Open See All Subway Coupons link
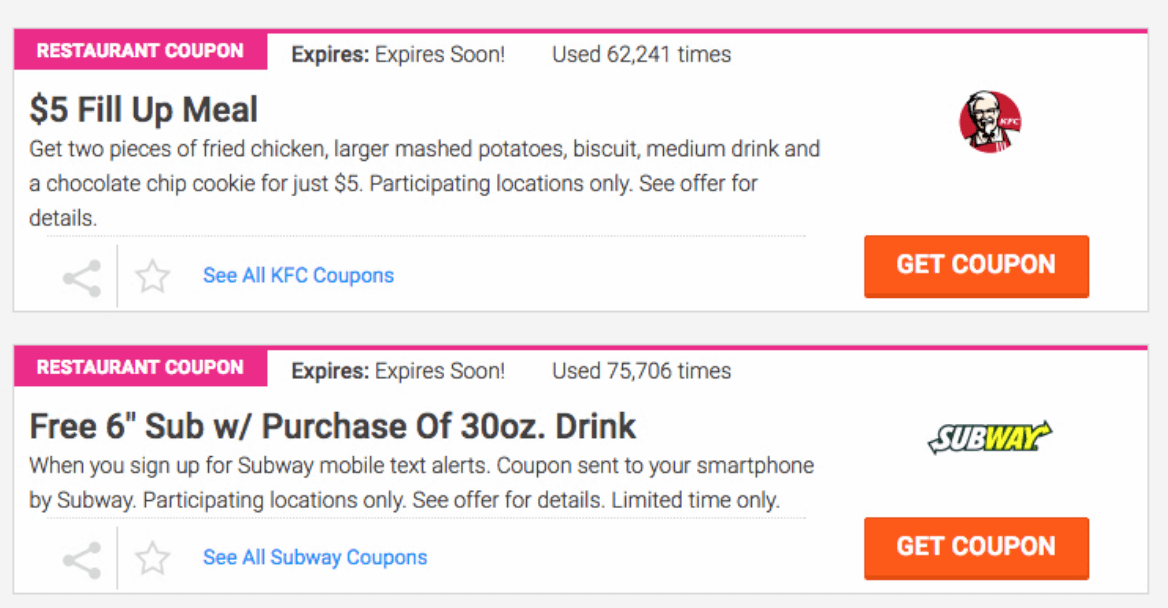Viewport: 1168px width, 608px height. coord(315,557)
